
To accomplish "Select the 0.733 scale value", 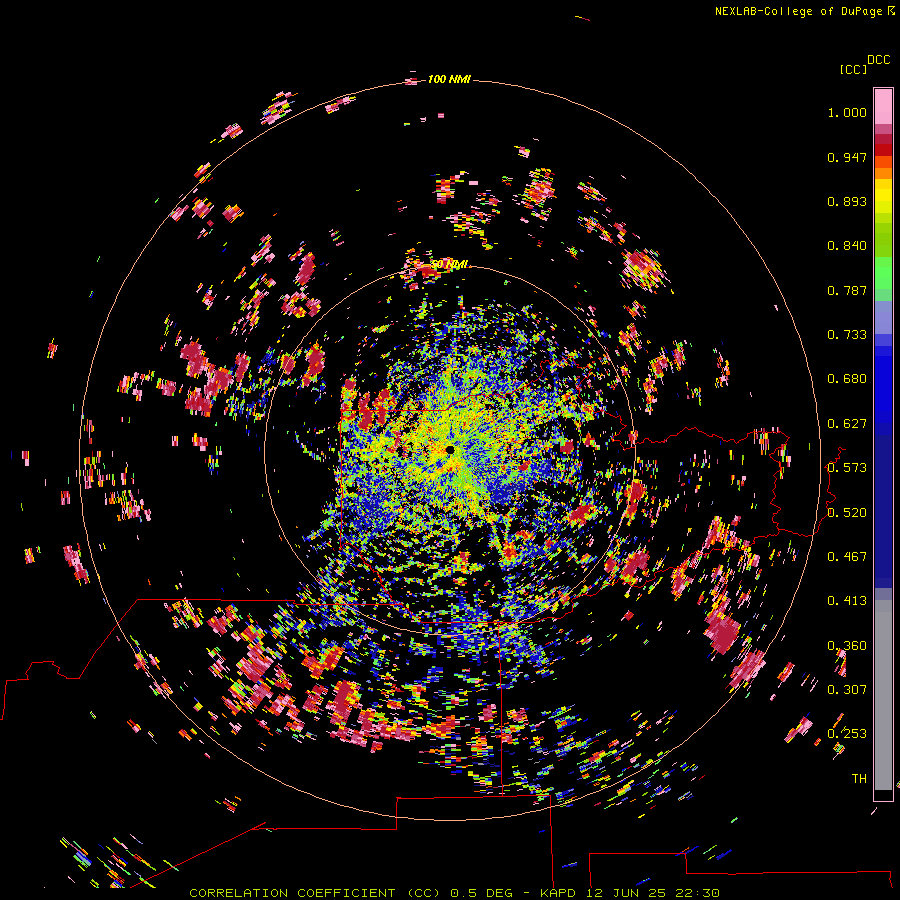I will click(x=847, y=335).
